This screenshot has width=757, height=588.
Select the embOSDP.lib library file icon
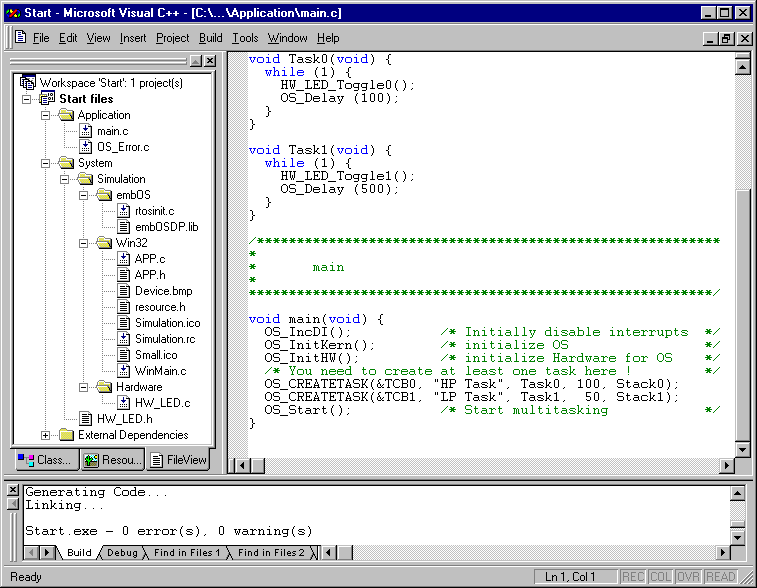123,227
